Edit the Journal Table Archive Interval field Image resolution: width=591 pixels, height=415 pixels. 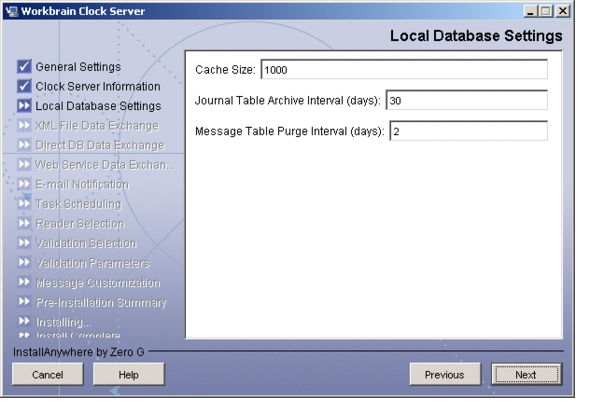coord(467,100)
